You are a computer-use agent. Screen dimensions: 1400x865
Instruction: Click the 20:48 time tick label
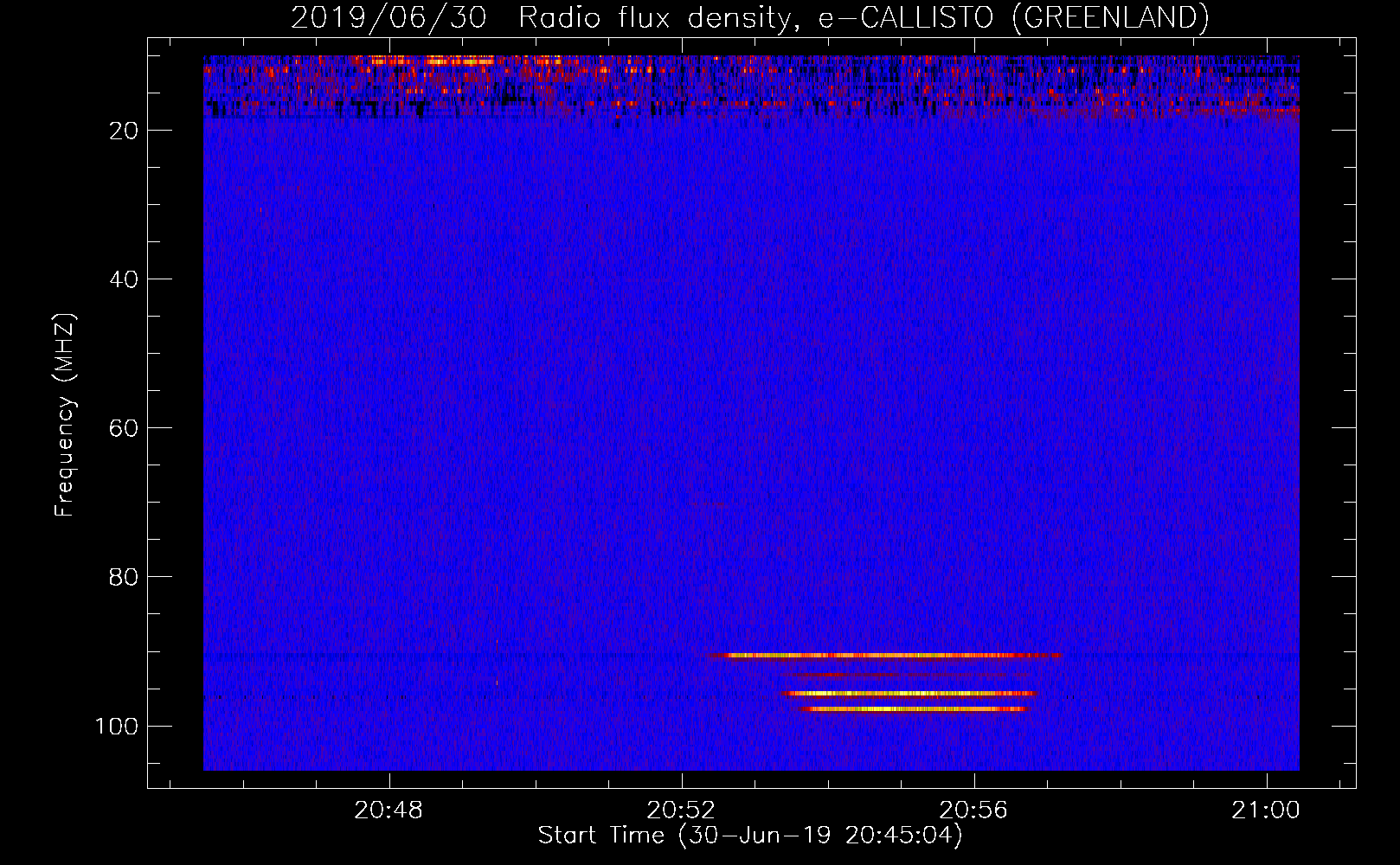[x=389, y=811]
